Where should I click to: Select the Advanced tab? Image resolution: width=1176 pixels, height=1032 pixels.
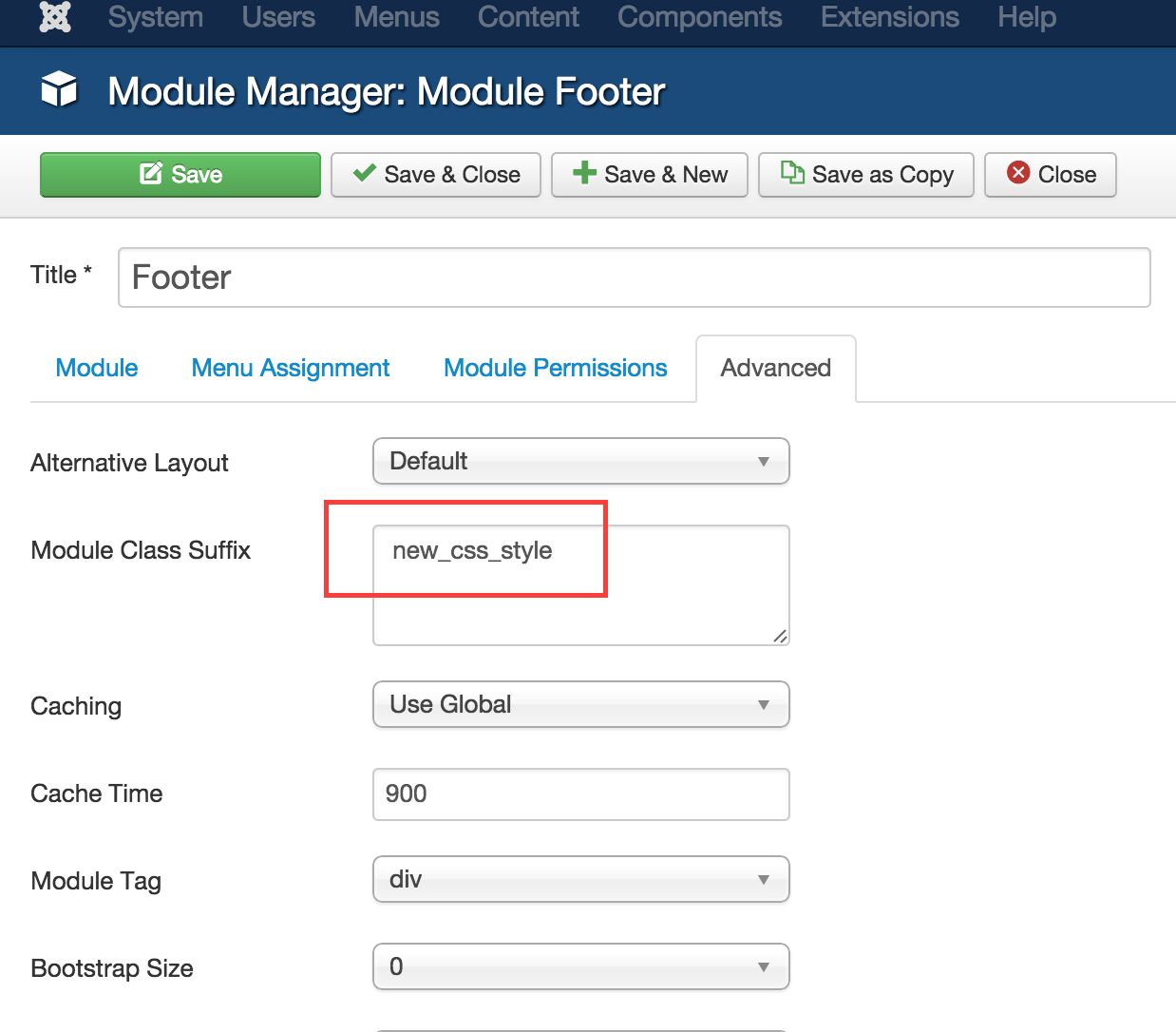point(776,369)
